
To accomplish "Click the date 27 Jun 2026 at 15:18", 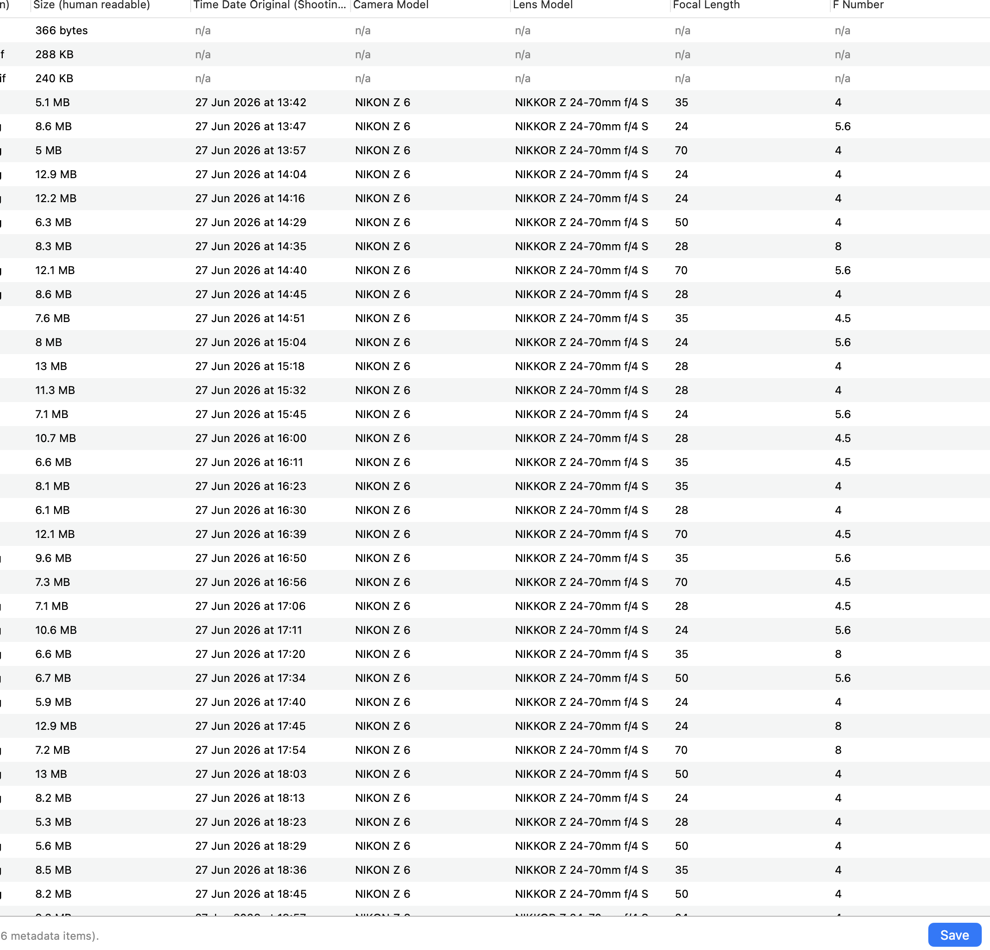I will tap(250, 366).
